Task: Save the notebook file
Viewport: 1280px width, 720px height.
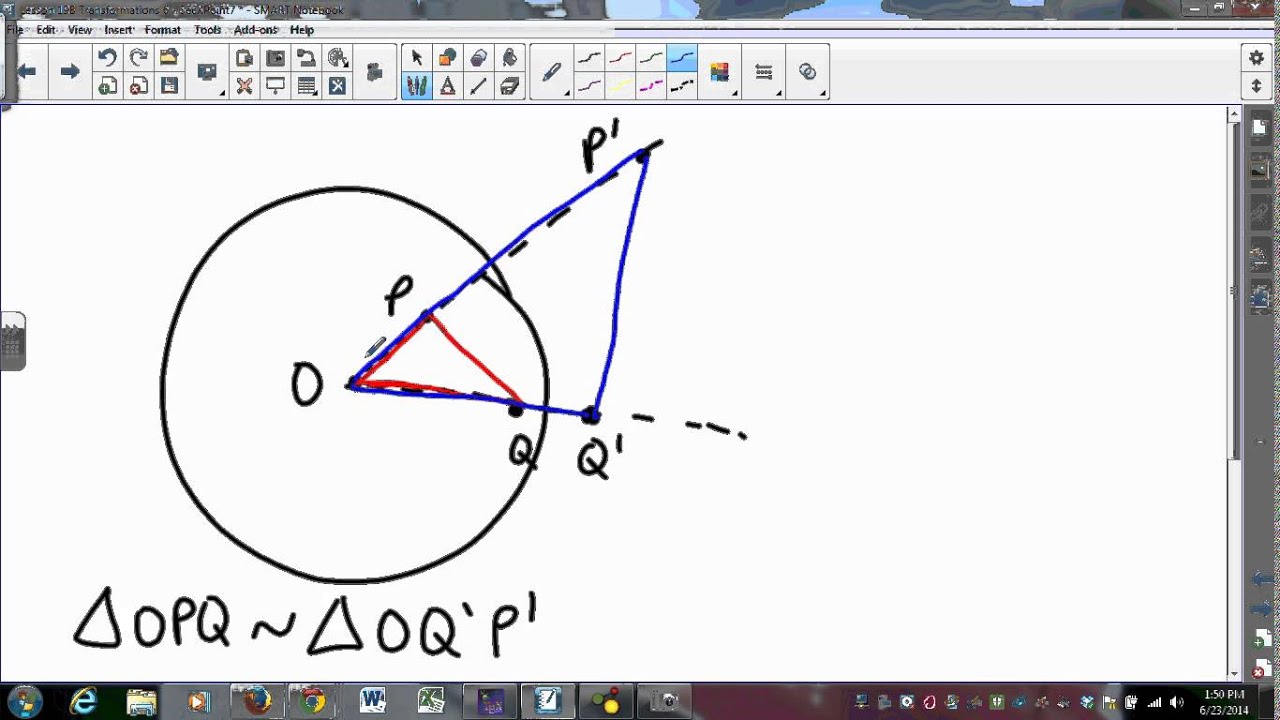Action: click(x=169, y=86)
